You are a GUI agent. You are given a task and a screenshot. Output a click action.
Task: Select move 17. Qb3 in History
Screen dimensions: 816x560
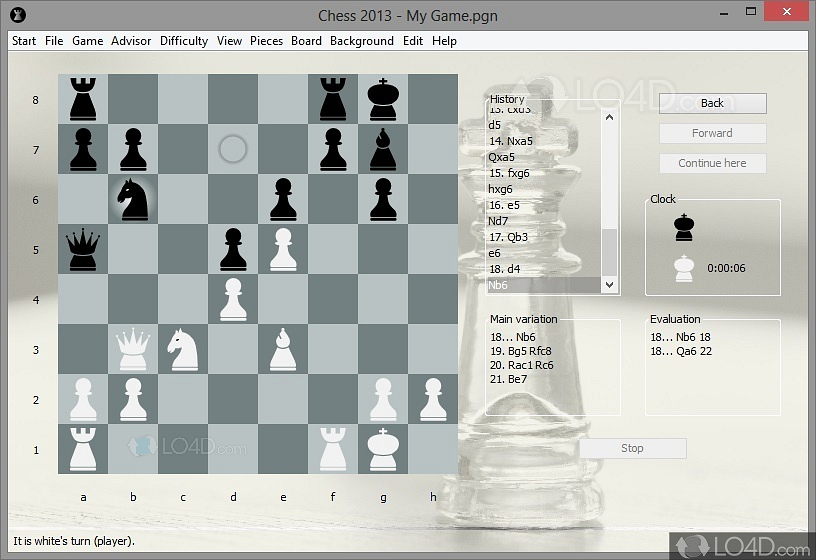[508, 237]
